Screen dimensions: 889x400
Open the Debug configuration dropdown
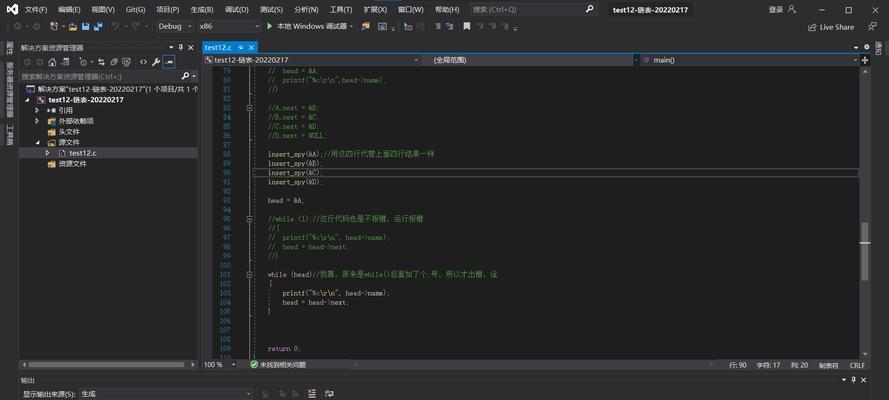175,27
